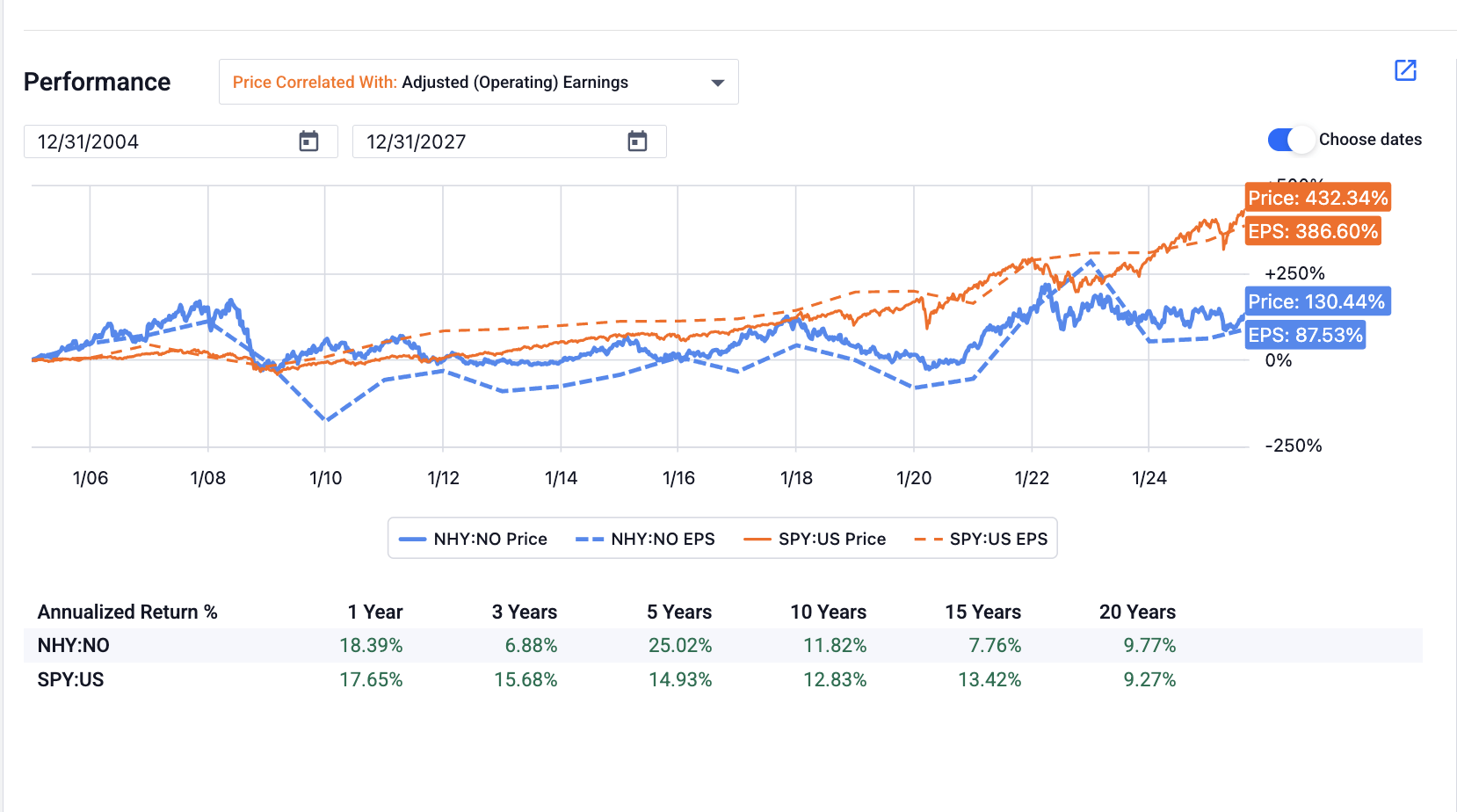
Task: Disable the Choose dates toggle
Action: 1290,139
